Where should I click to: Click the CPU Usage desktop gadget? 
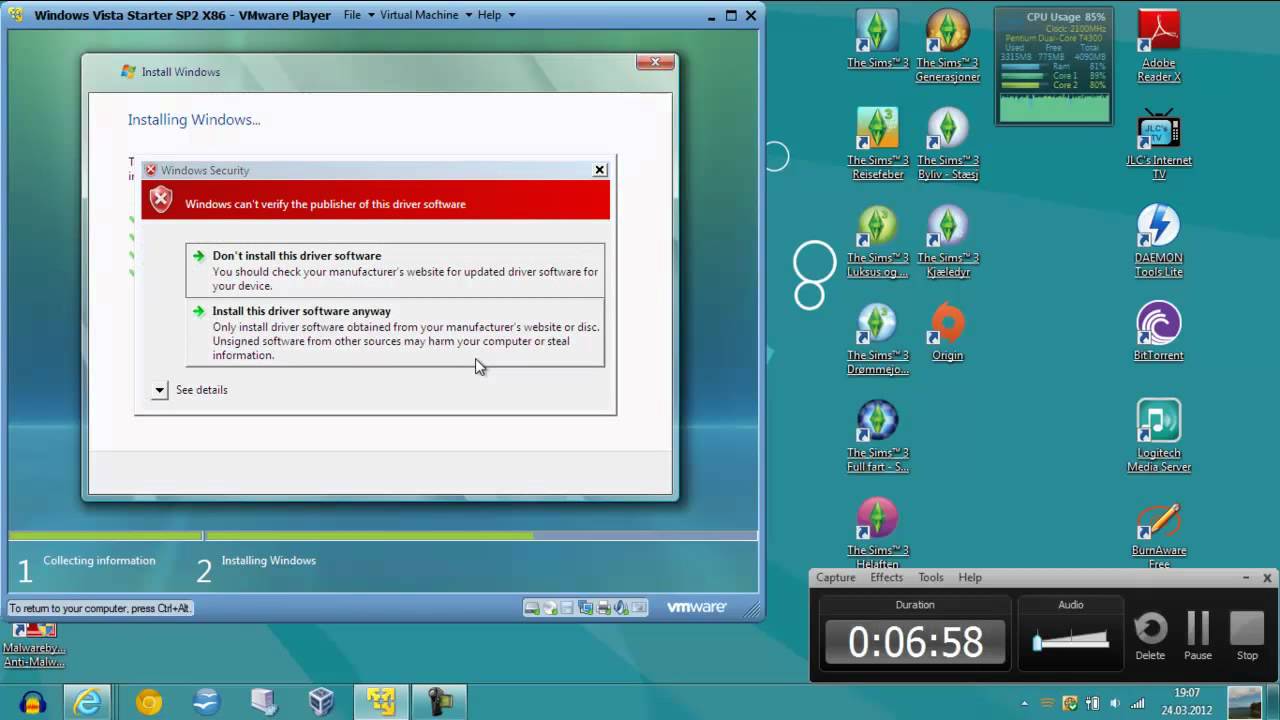point(1054,66)
